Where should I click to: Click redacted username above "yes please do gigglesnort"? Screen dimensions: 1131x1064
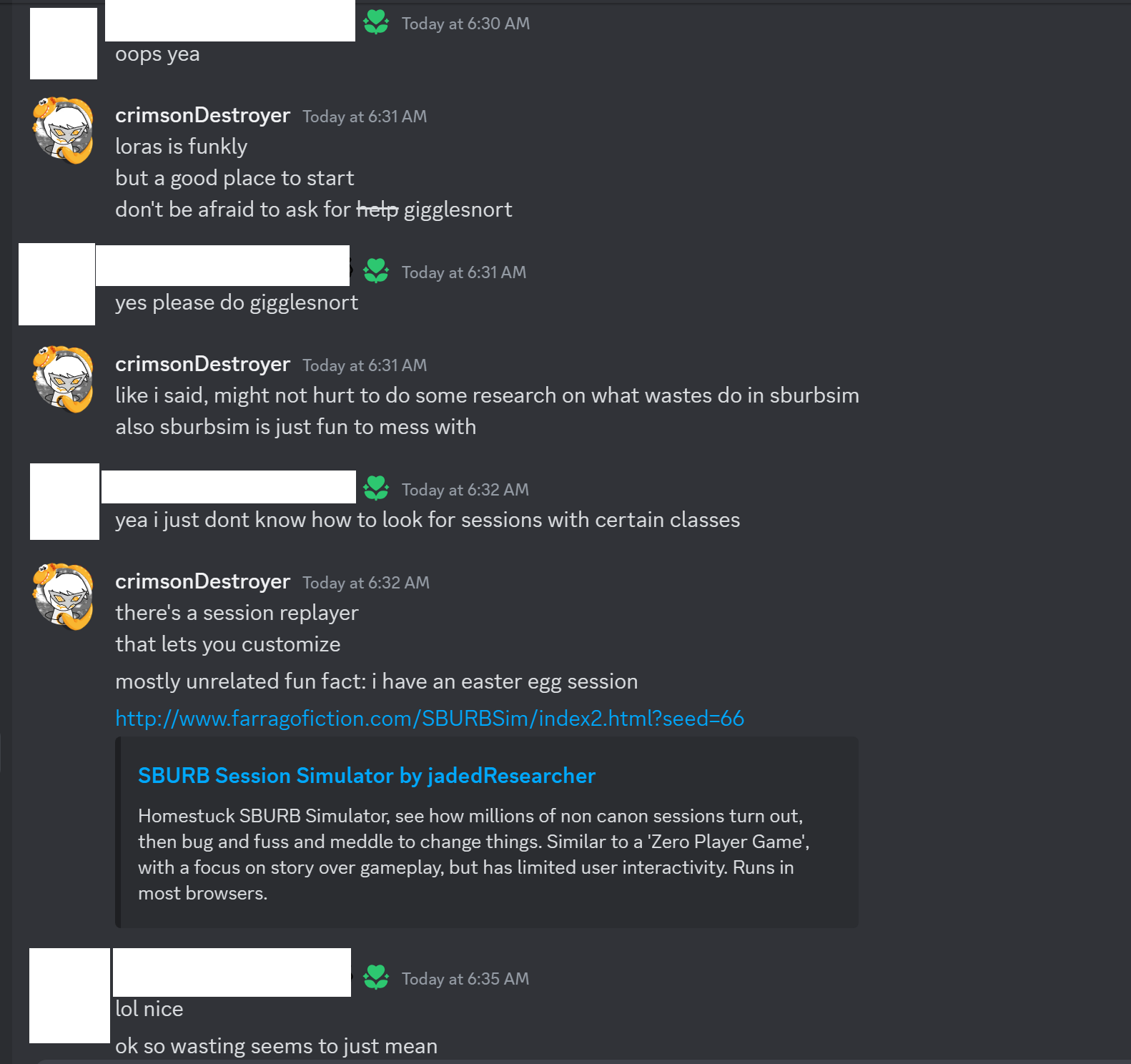[223, 266]
